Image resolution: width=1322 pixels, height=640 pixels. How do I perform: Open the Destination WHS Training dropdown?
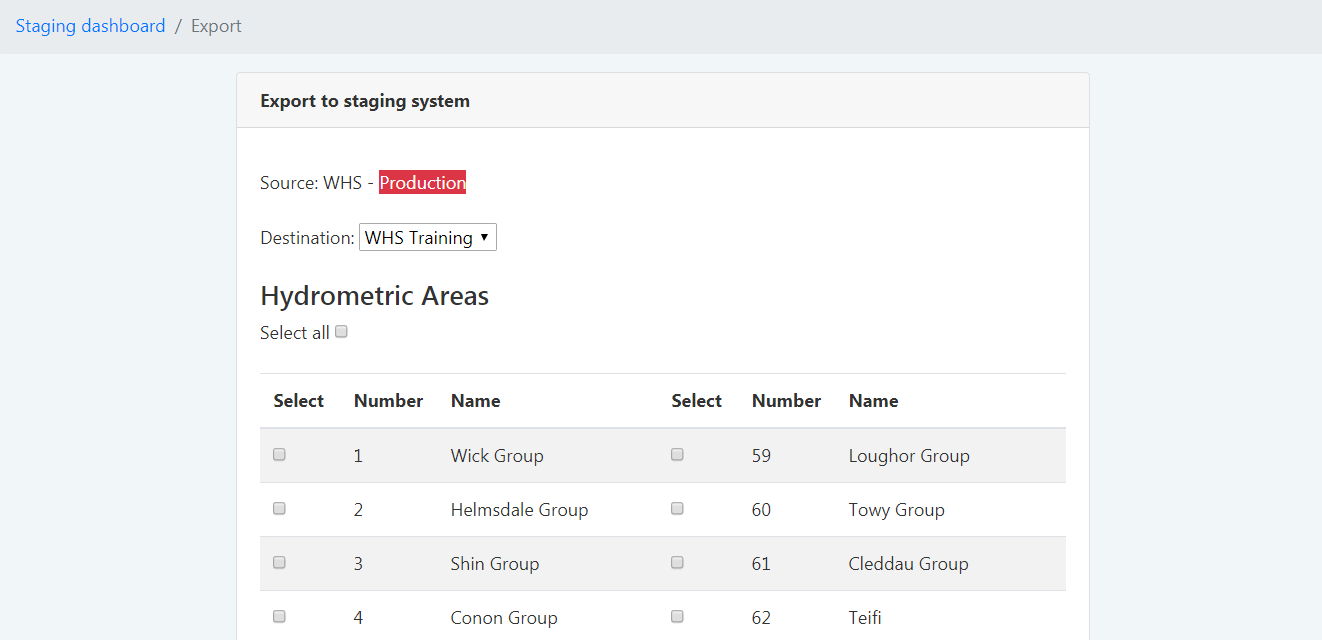428,238
